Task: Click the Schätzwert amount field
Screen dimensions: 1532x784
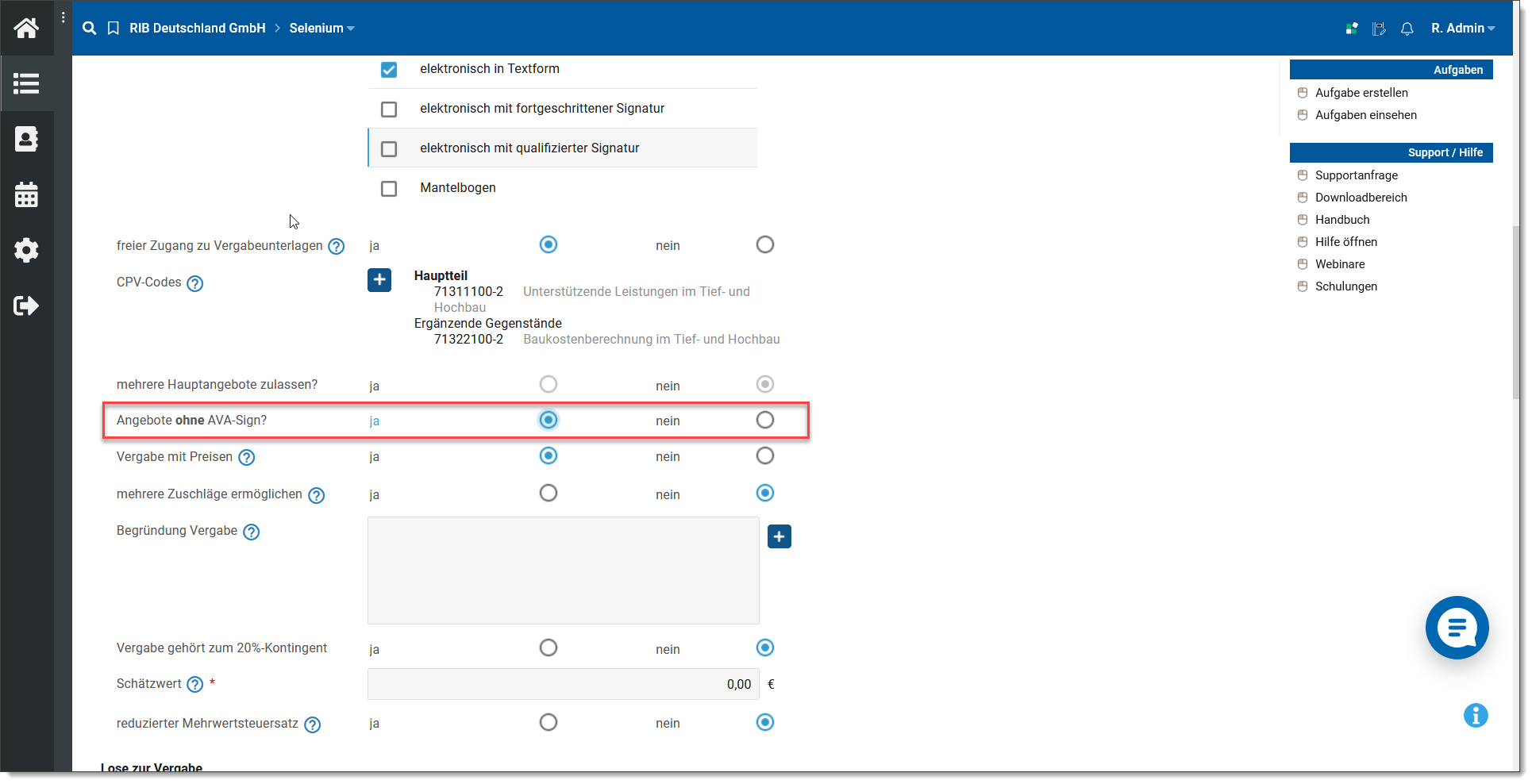Action: tap(563, 684)
